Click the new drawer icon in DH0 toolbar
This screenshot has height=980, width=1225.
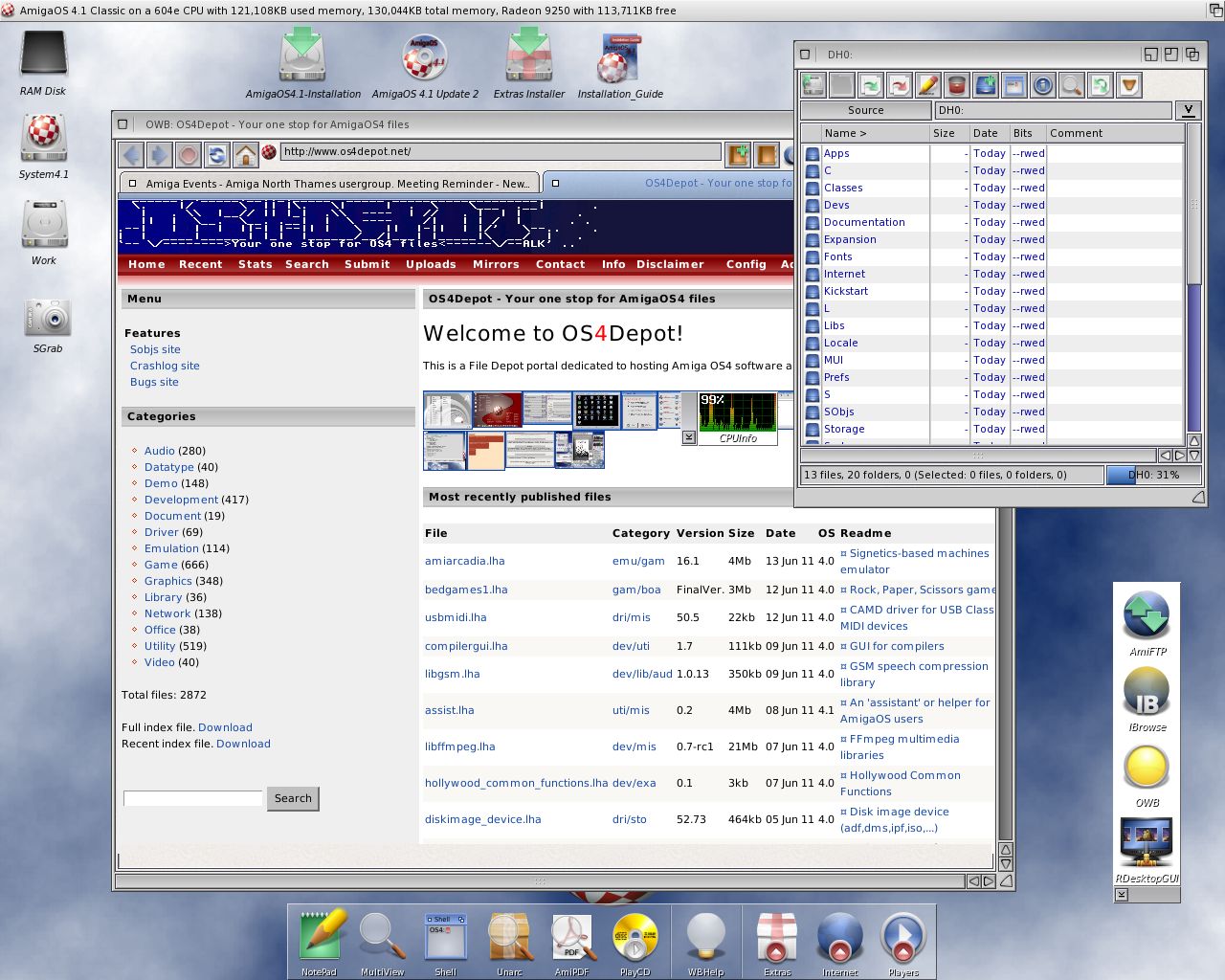coord(986,85)
